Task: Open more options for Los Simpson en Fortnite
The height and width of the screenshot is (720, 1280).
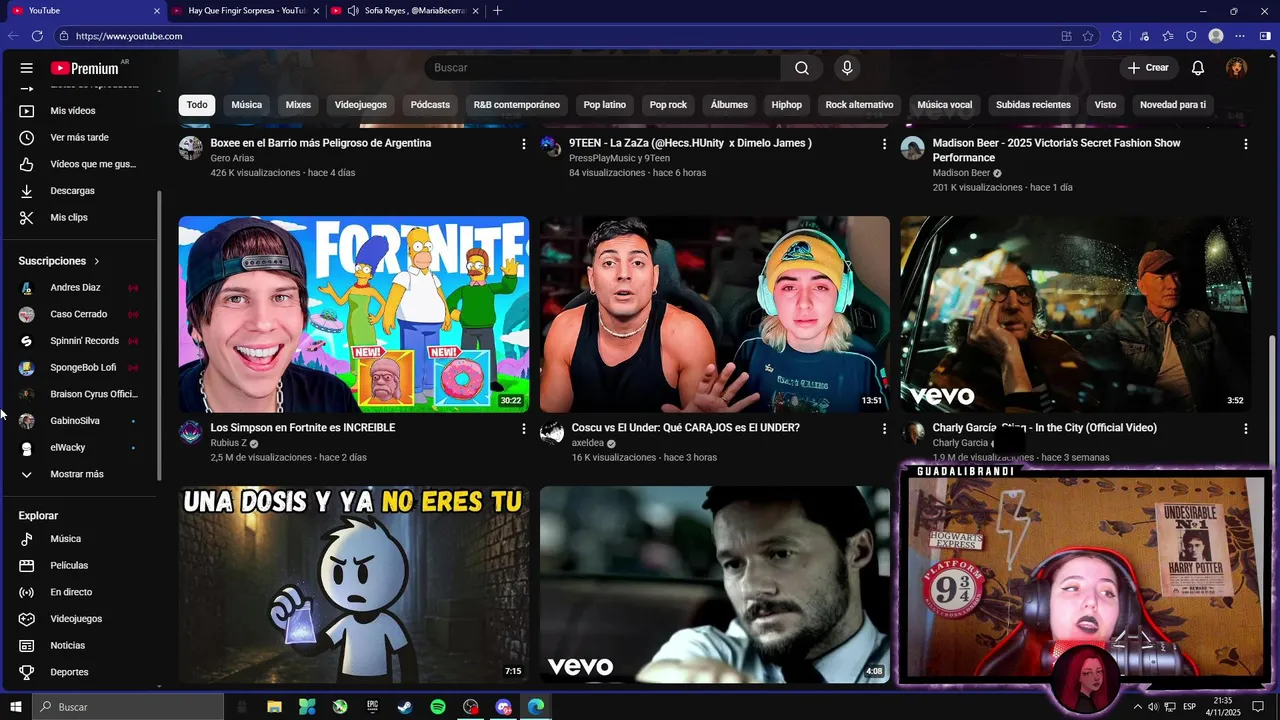Action: pos(523,428)
